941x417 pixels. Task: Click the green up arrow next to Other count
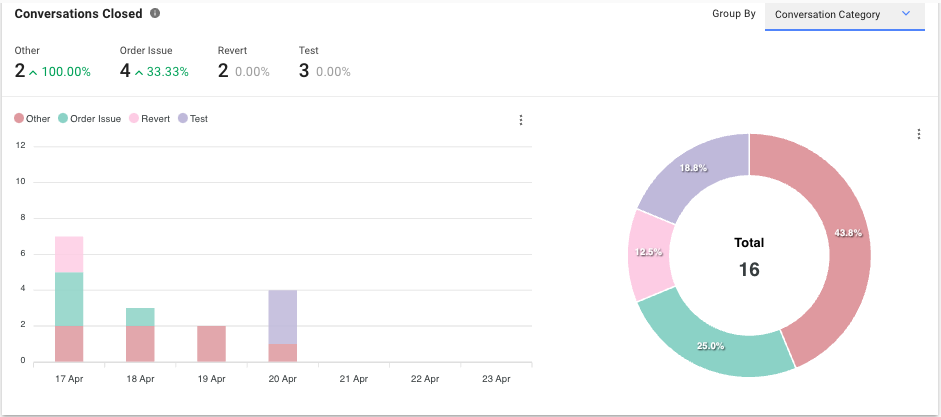pyautogui.click(x=34, y=72)
